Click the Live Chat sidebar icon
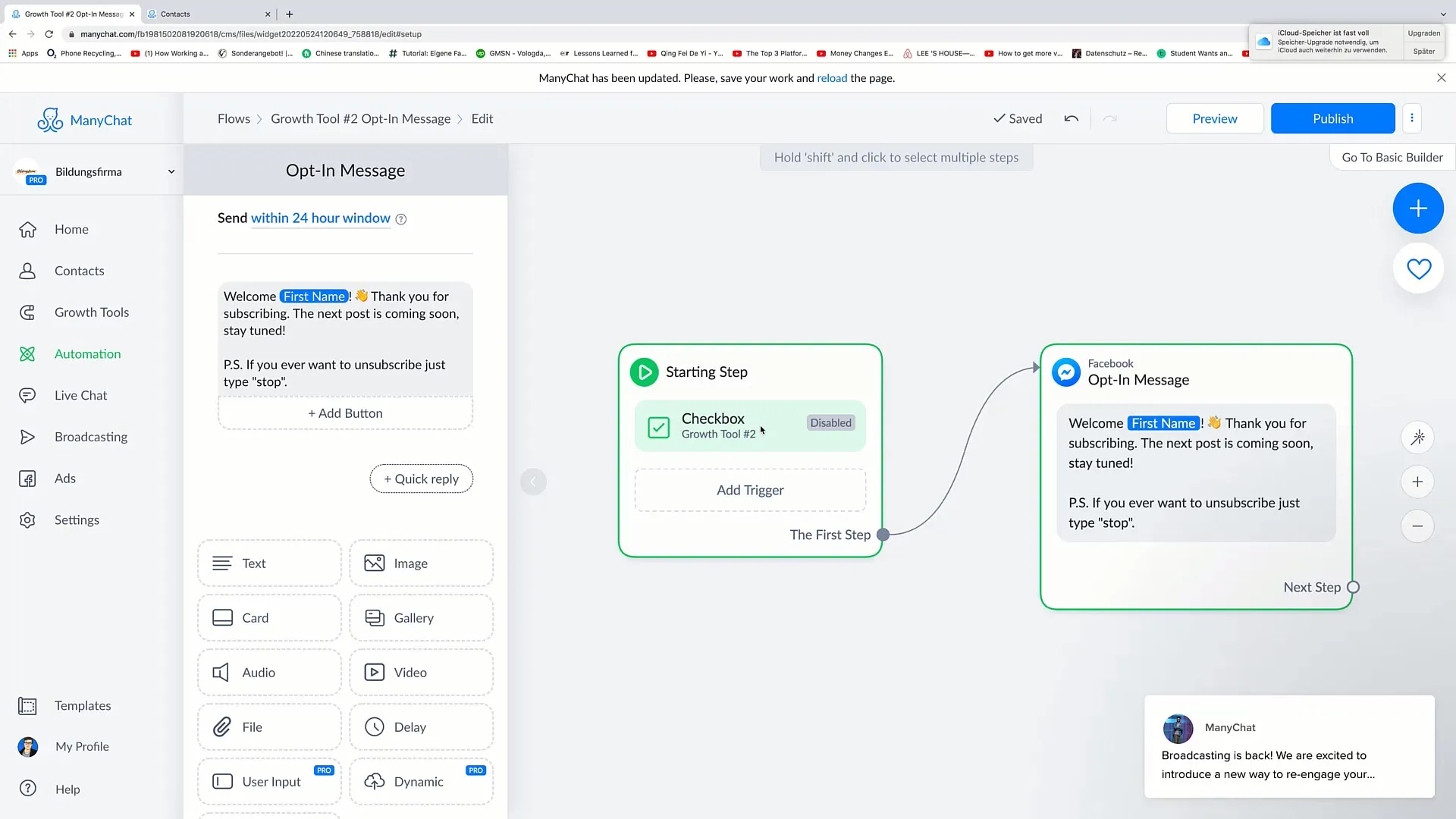The image size is (1456, 819). click(27, 394)
